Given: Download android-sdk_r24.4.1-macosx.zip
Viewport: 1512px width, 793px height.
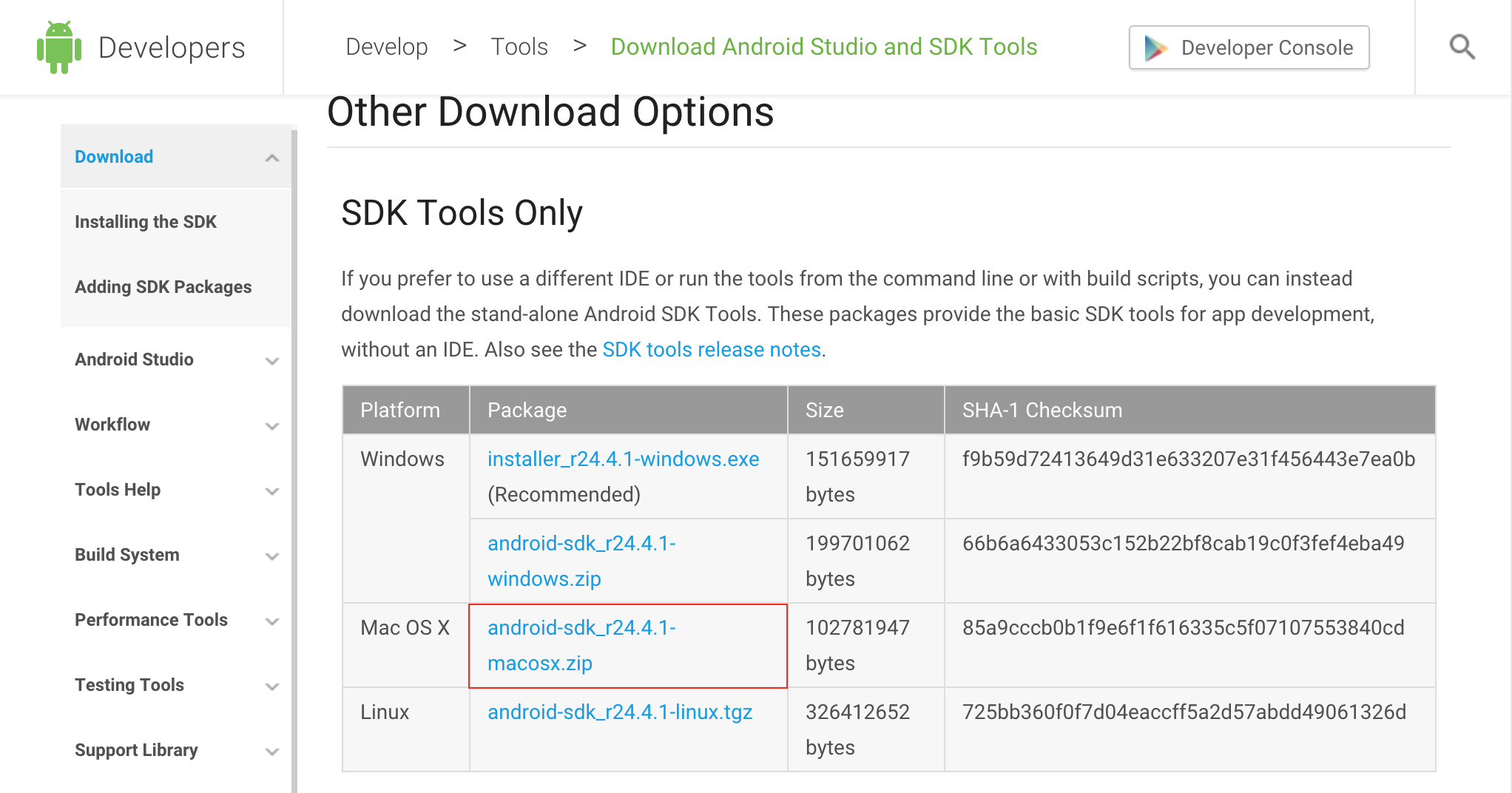Looking at the screenshot, I should pos(581,645).
